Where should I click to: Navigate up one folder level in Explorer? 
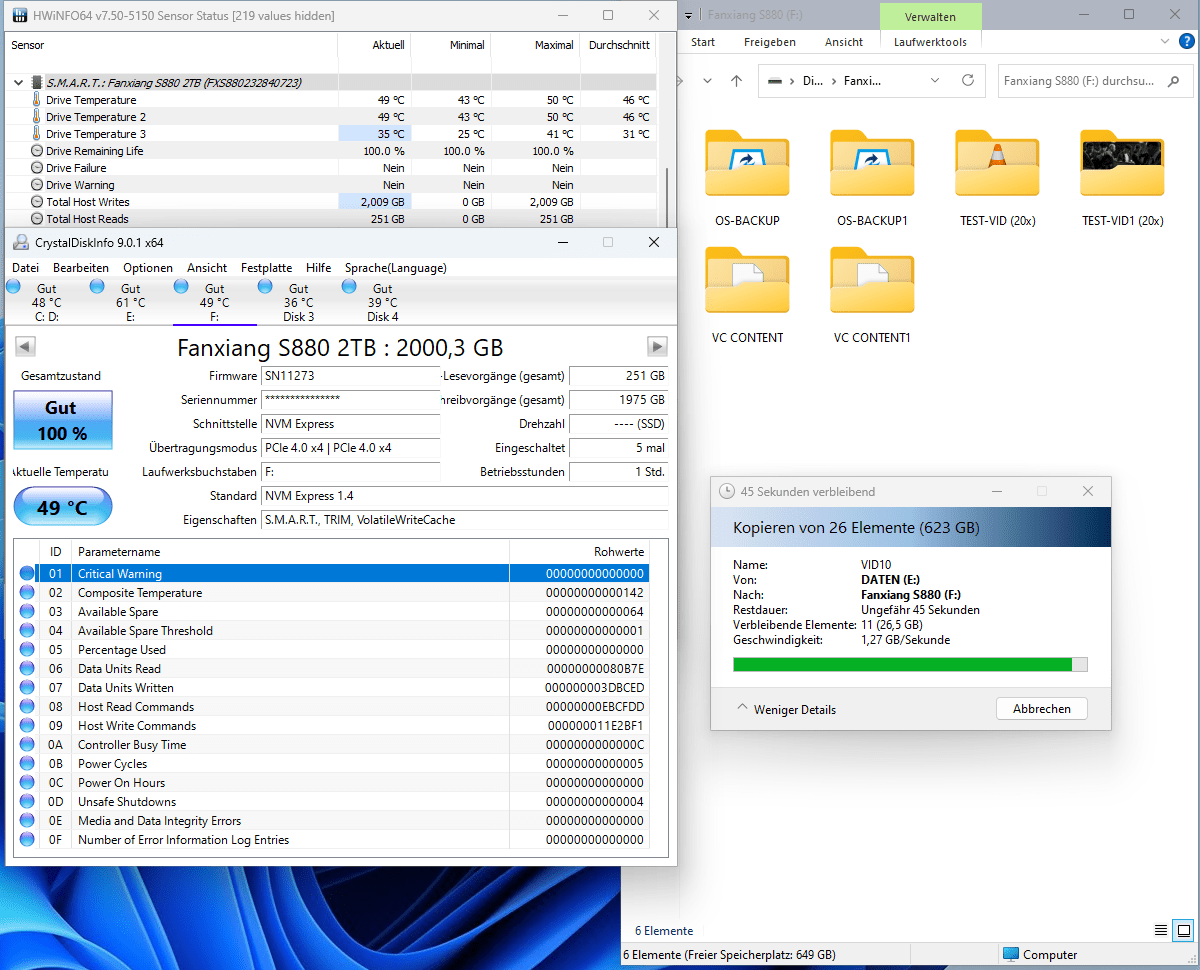[x=736, y=81]
